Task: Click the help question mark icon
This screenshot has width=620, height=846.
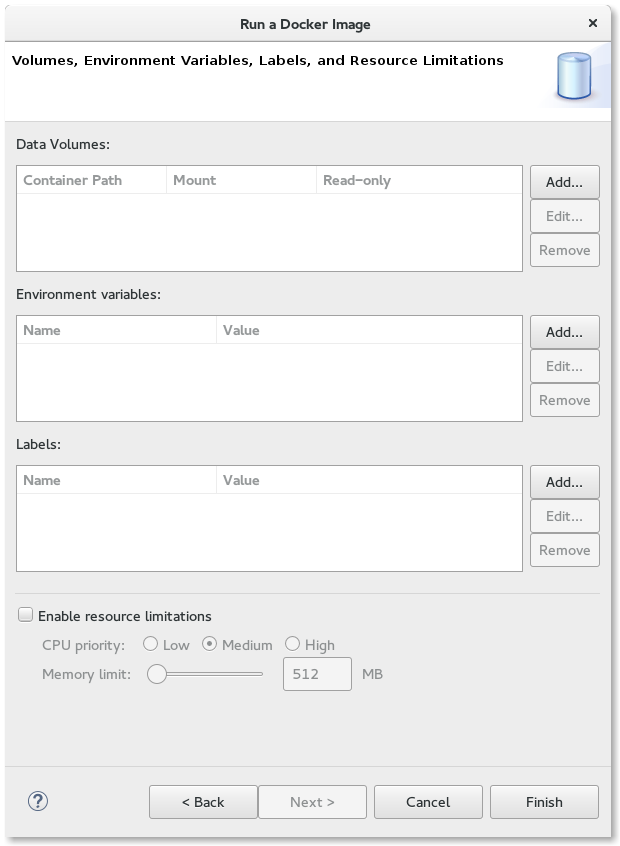Action: point(38,801)
